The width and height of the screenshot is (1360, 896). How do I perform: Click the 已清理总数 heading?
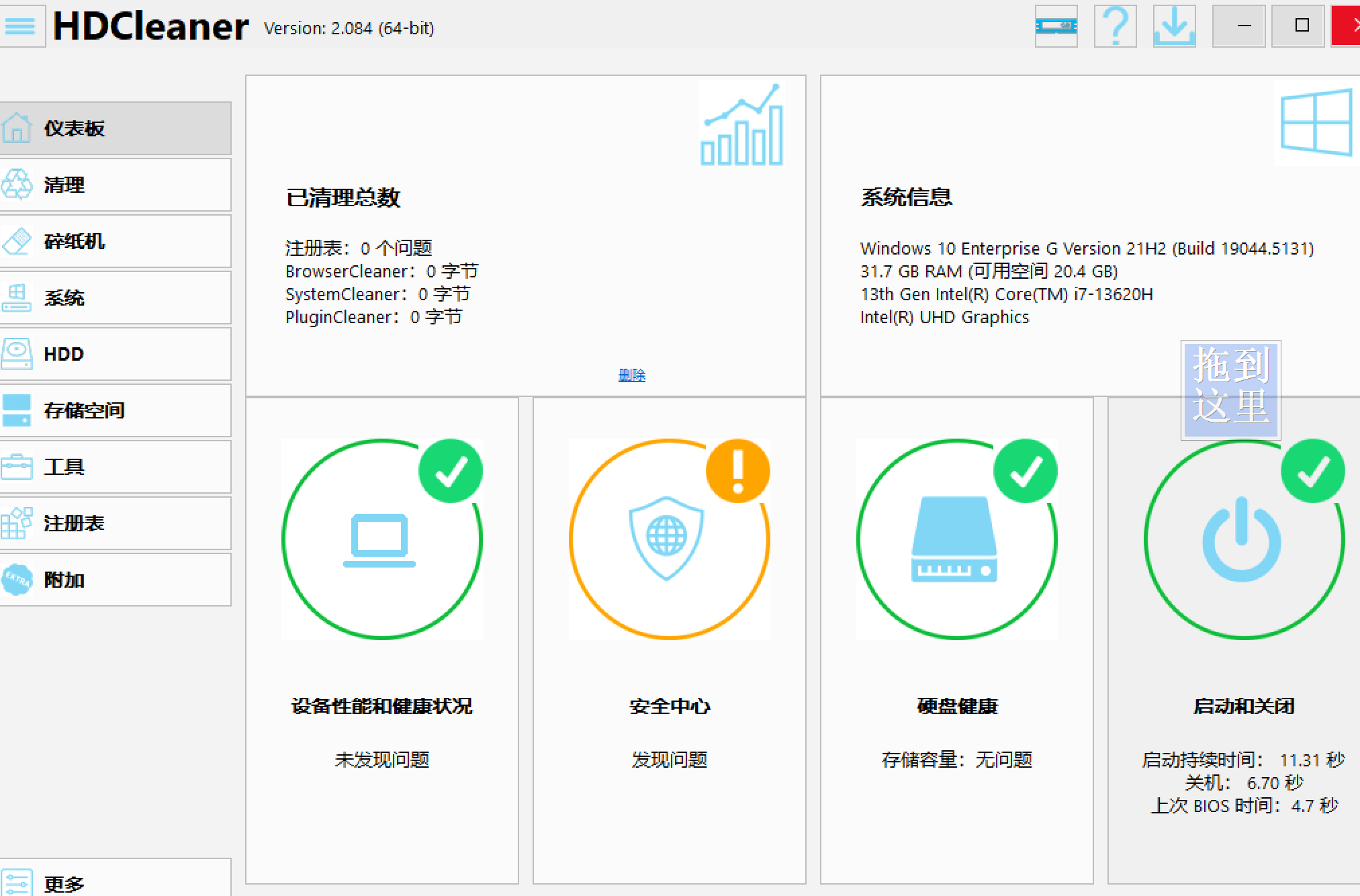[343, 197]
